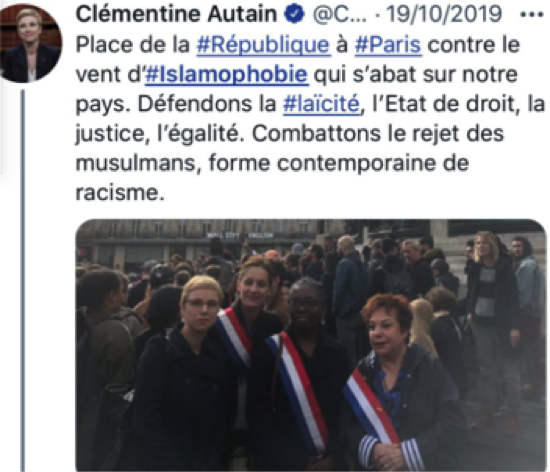Enlarge the attached rally photo
Viewport: 550px width, 472px height.
[311, 345]
